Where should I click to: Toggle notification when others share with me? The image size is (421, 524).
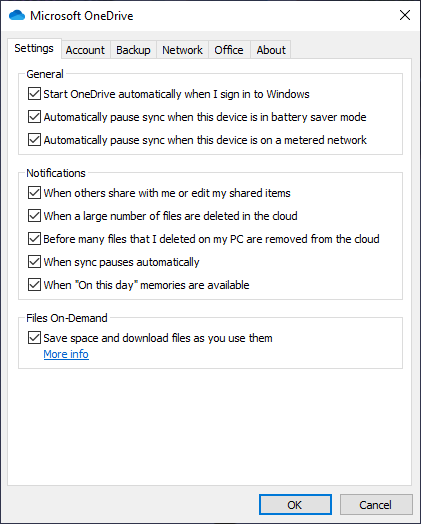34,193
